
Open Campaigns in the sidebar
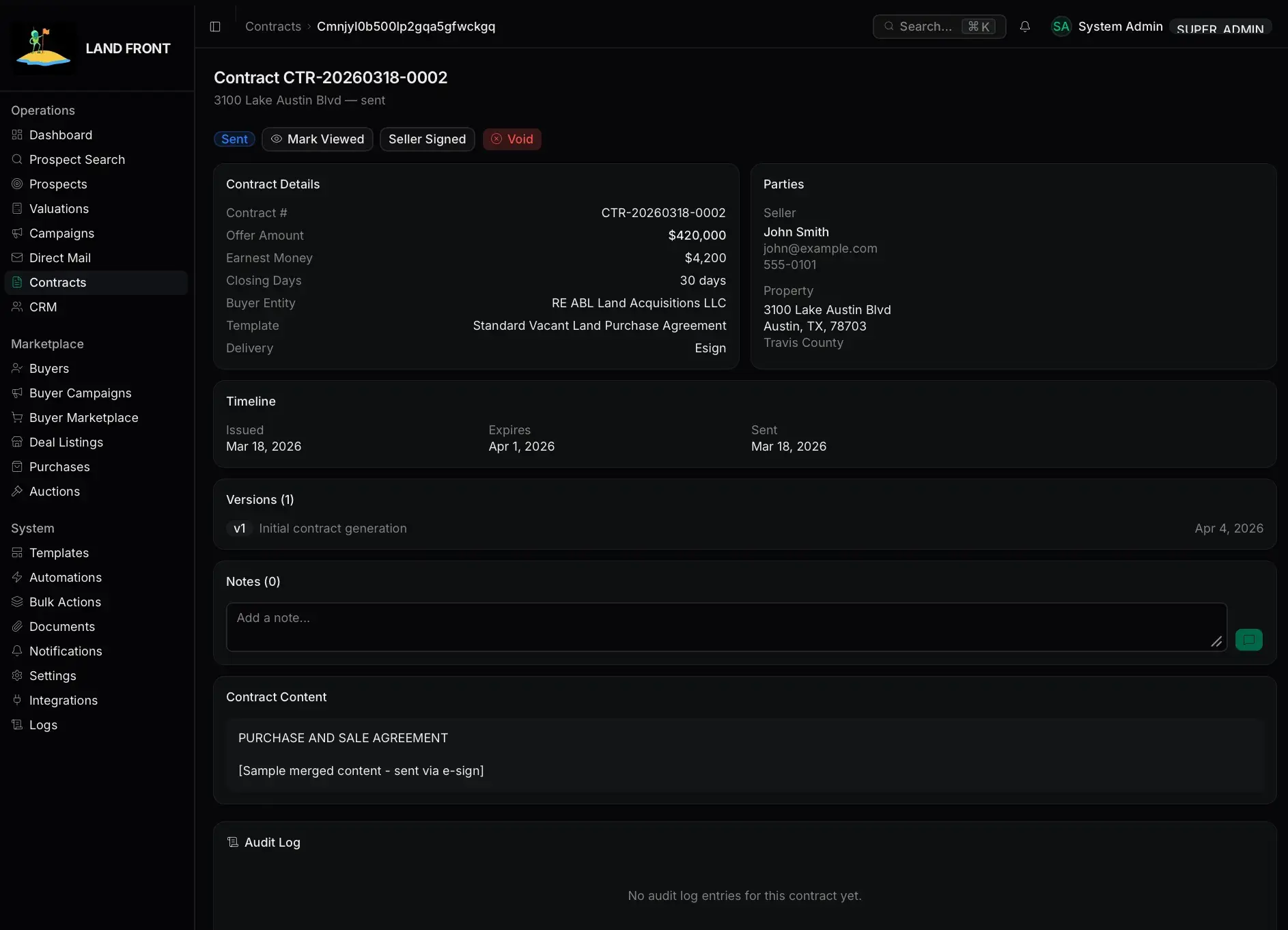click(x=96, y=234)
